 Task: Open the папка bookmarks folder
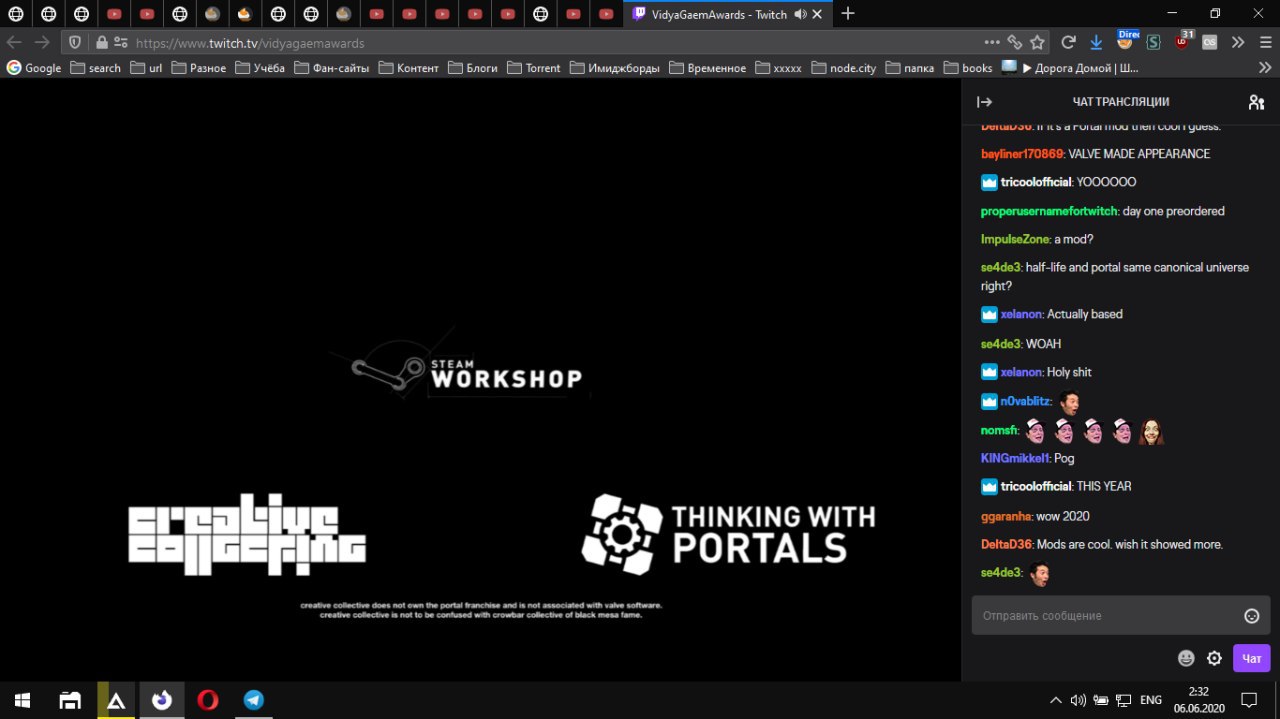pyautogui.click(x=910, y=68)
